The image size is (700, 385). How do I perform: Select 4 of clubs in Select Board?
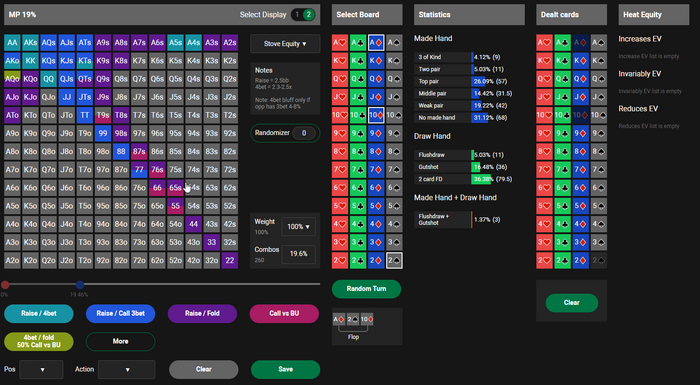358,224
